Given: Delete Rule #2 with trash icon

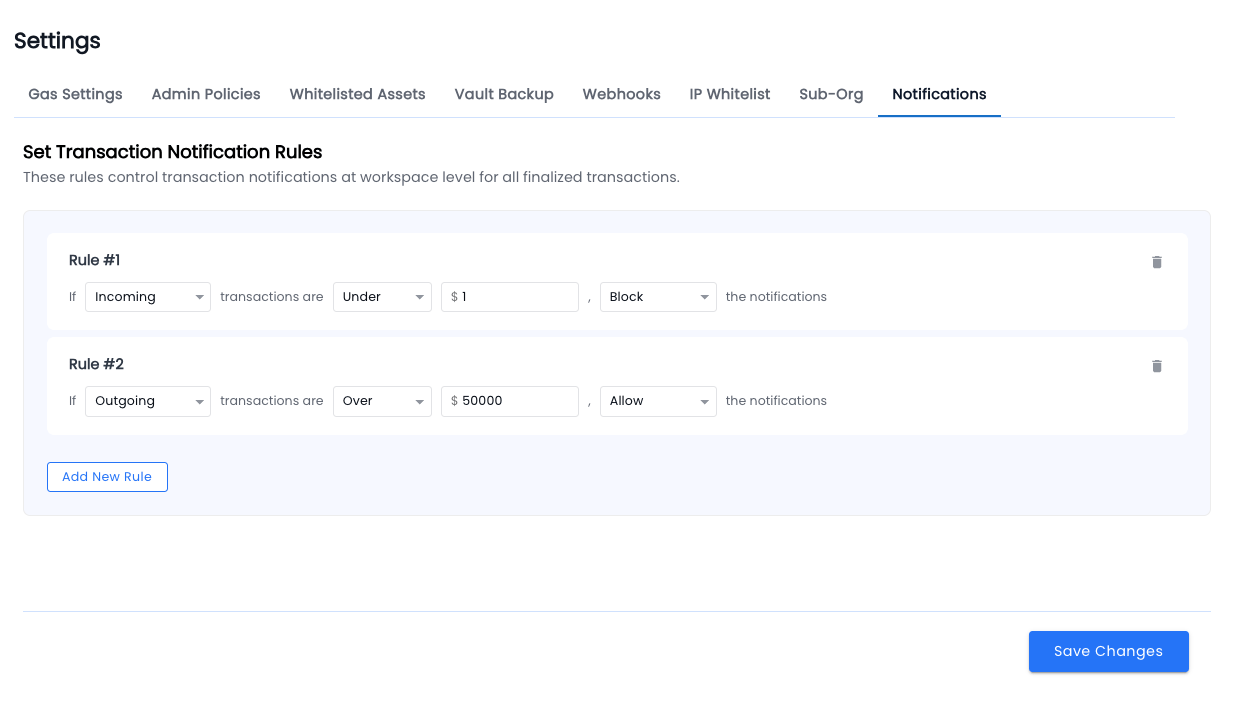Looking at the screenshot, I should [x=1157, y=366].
